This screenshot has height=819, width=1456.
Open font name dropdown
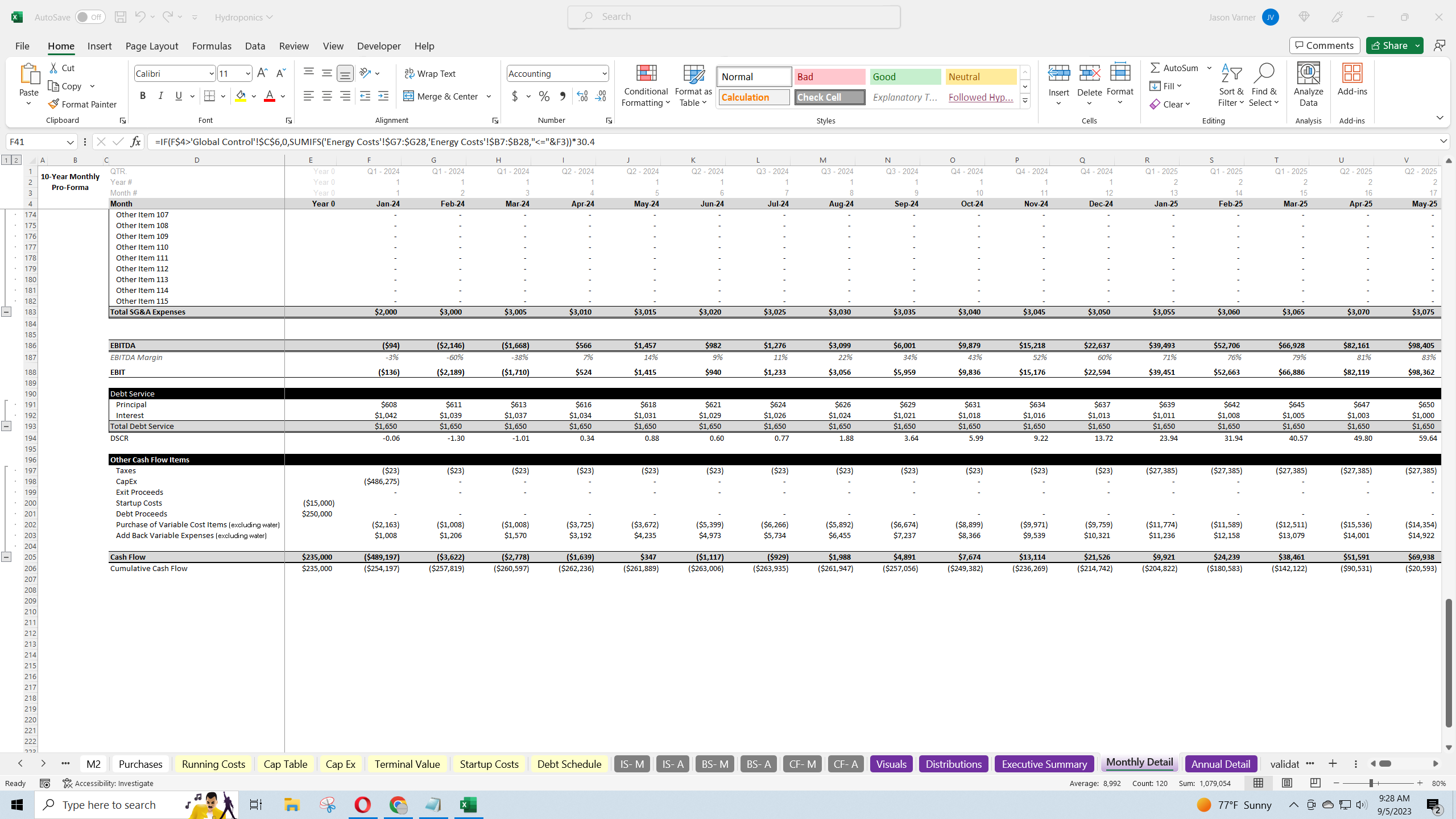pos(211,73)
